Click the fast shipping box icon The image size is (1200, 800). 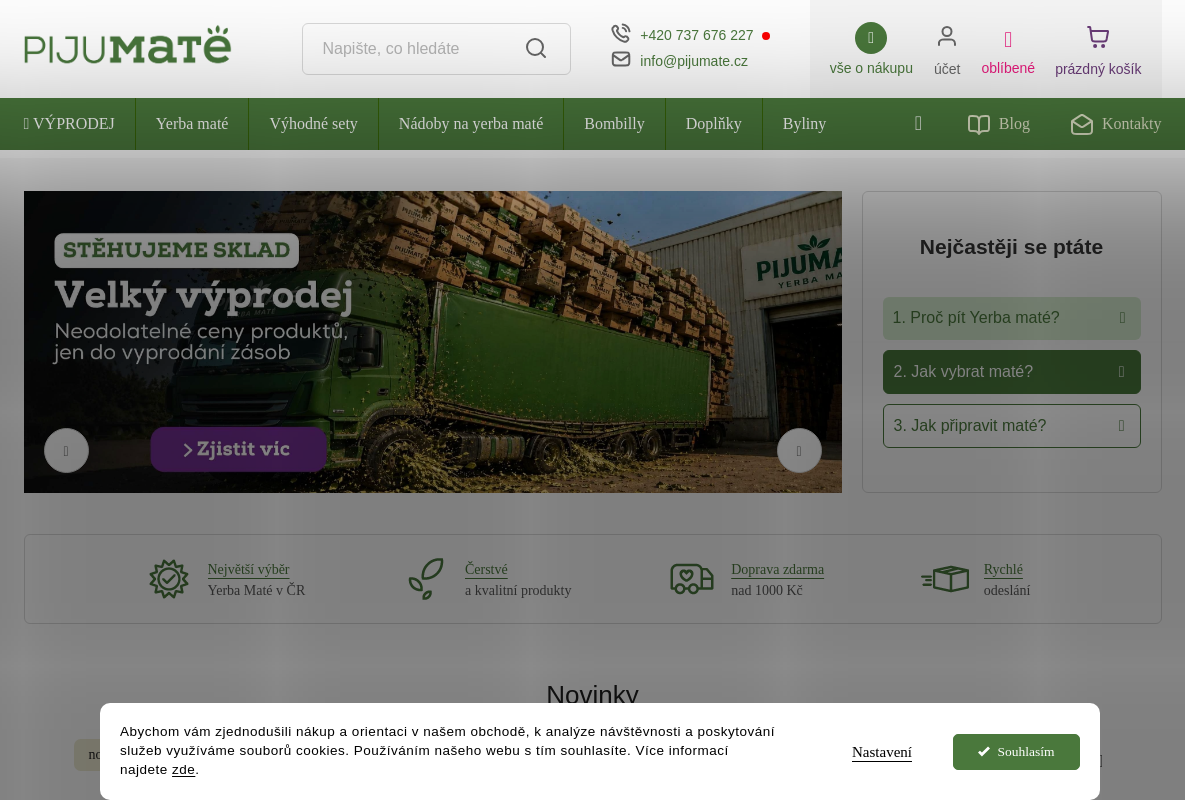(945, 579)
